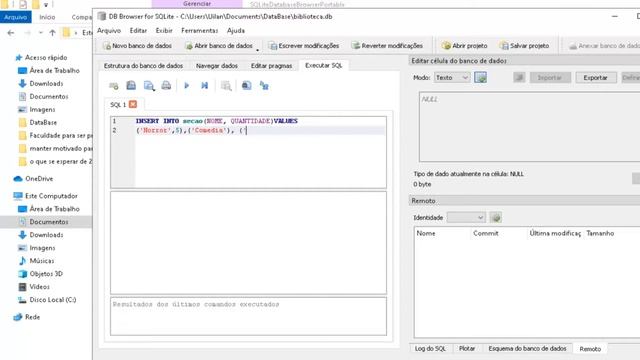This screenshot has width=640, height=360.
Task: Click Anexar banco de dados
Action: (604, 46)
